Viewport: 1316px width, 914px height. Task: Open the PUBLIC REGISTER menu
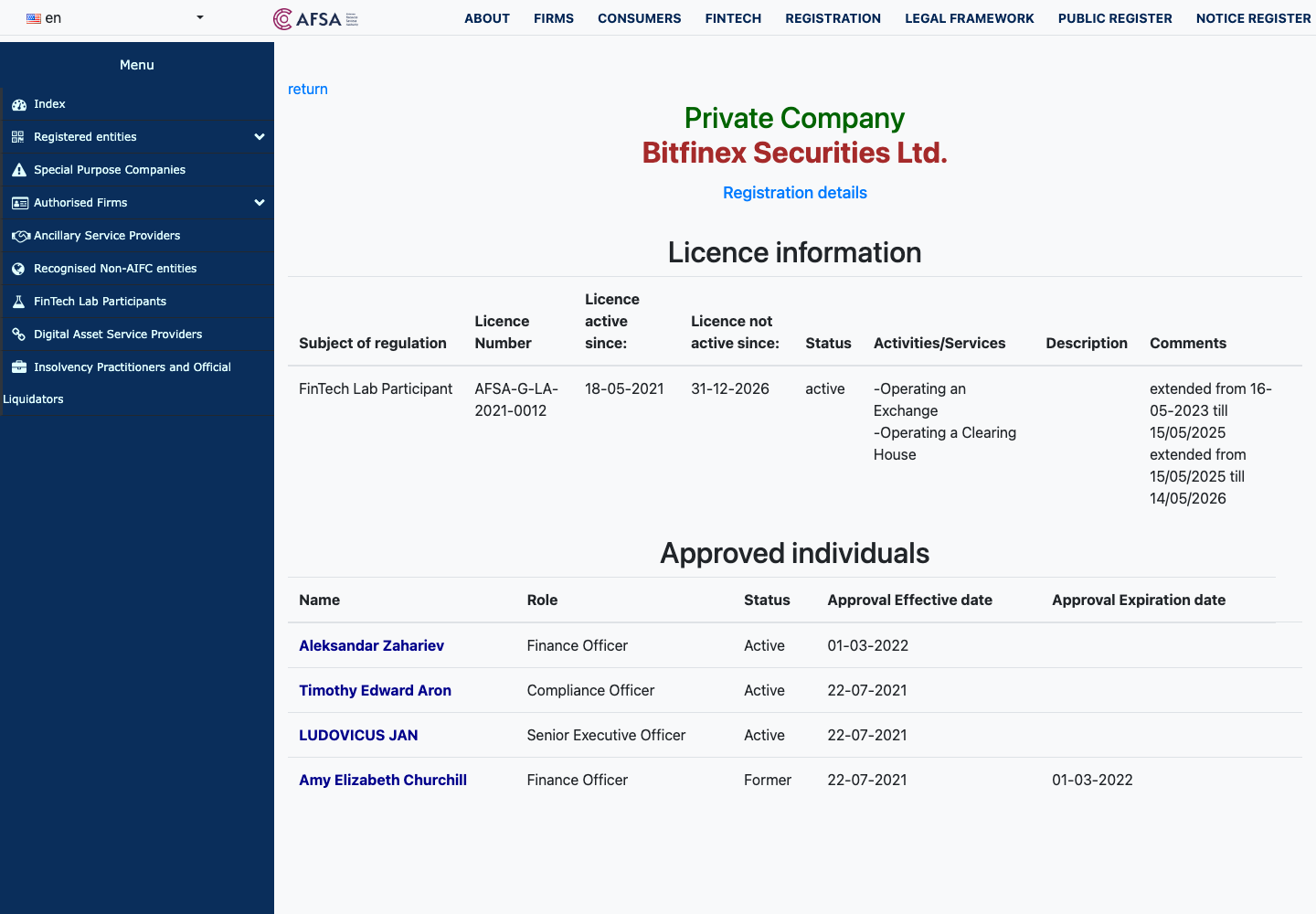[1115, 18]
